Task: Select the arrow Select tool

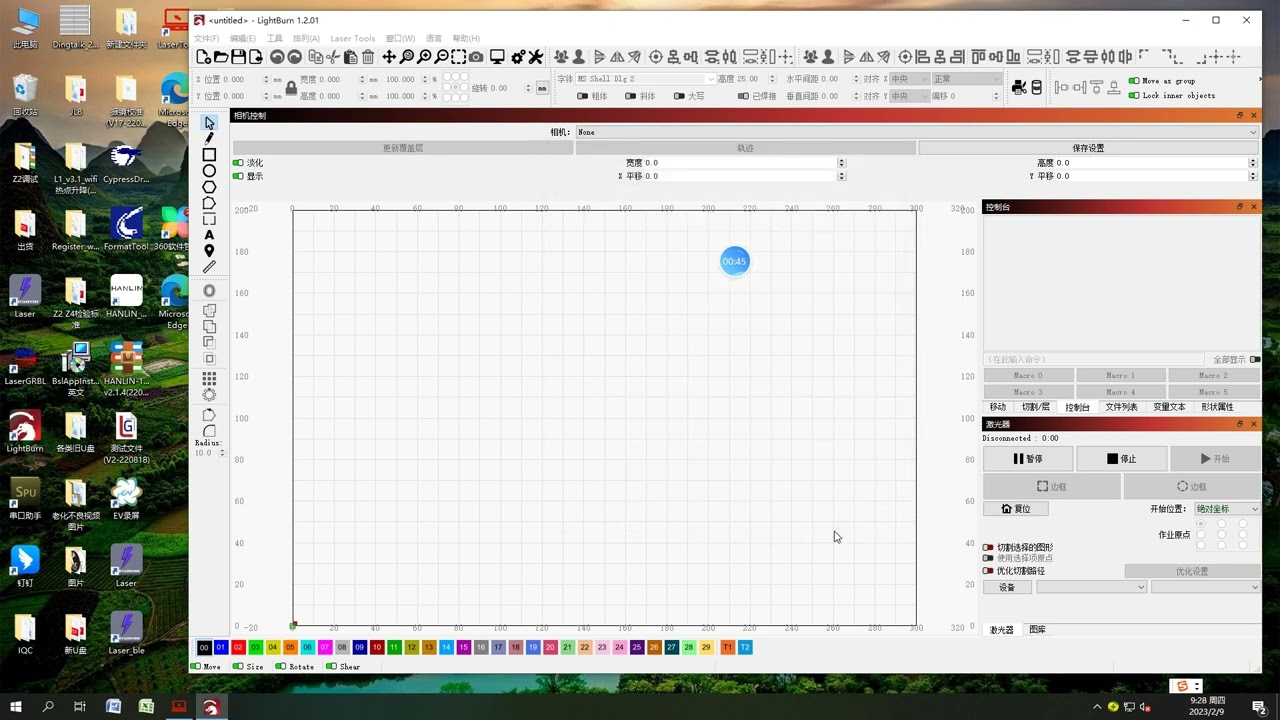Action: coord(209,122)
